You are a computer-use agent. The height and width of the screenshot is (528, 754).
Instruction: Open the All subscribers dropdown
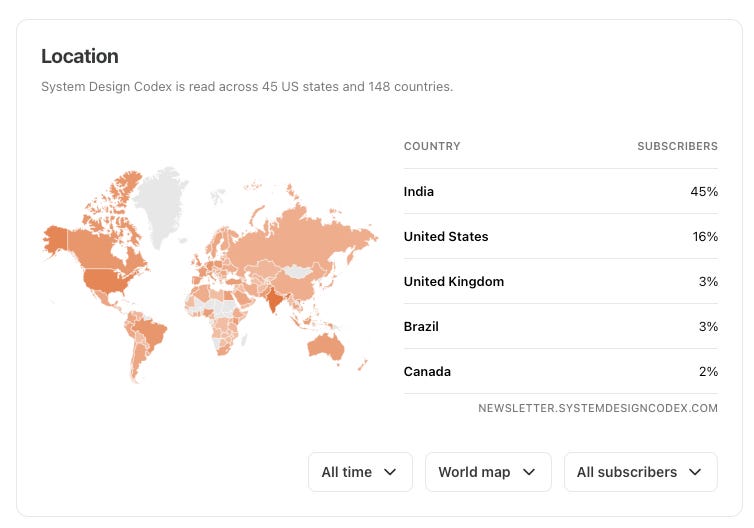point(641,472)
